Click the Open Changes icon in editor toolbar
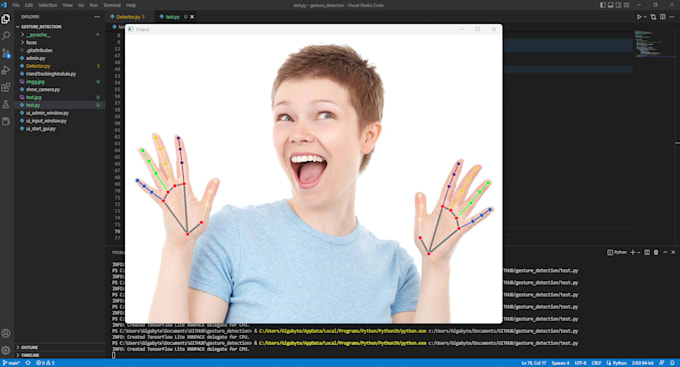 click(x=653, y=17)
